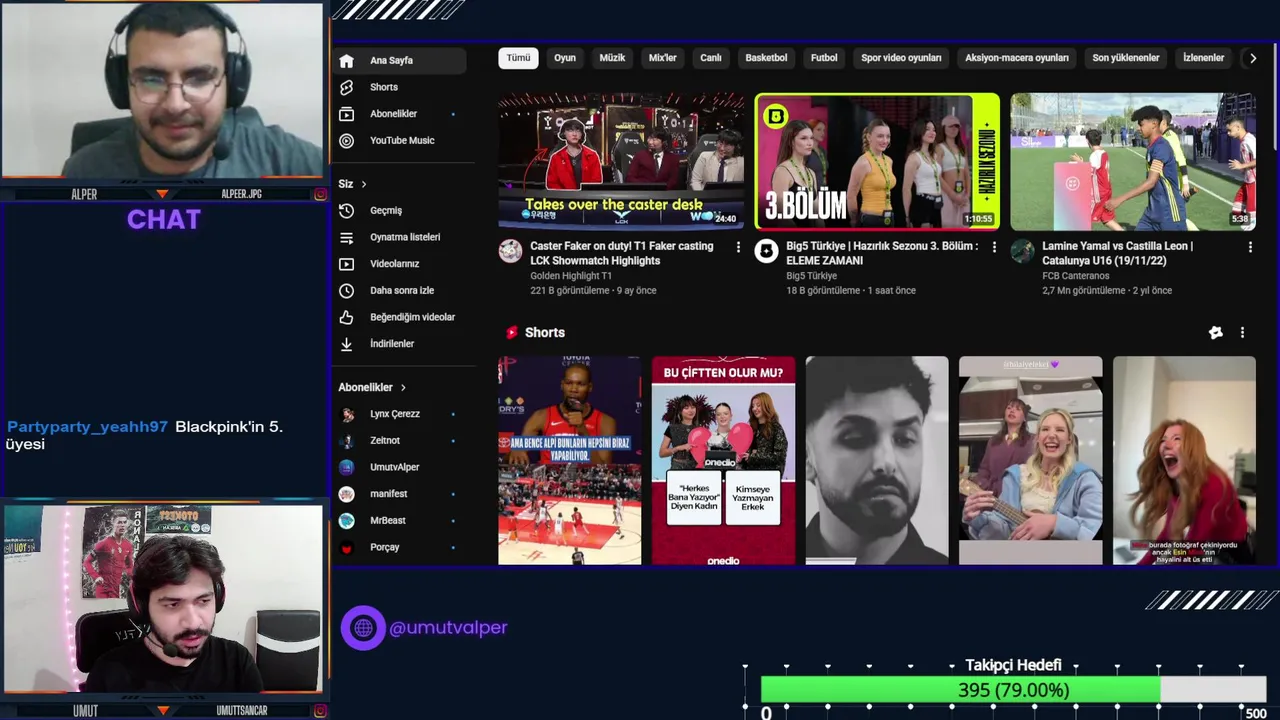Play the Lamine Yamal football thumbnail
This screenshot has width=1280, height=720.
tap(1133, 162)
